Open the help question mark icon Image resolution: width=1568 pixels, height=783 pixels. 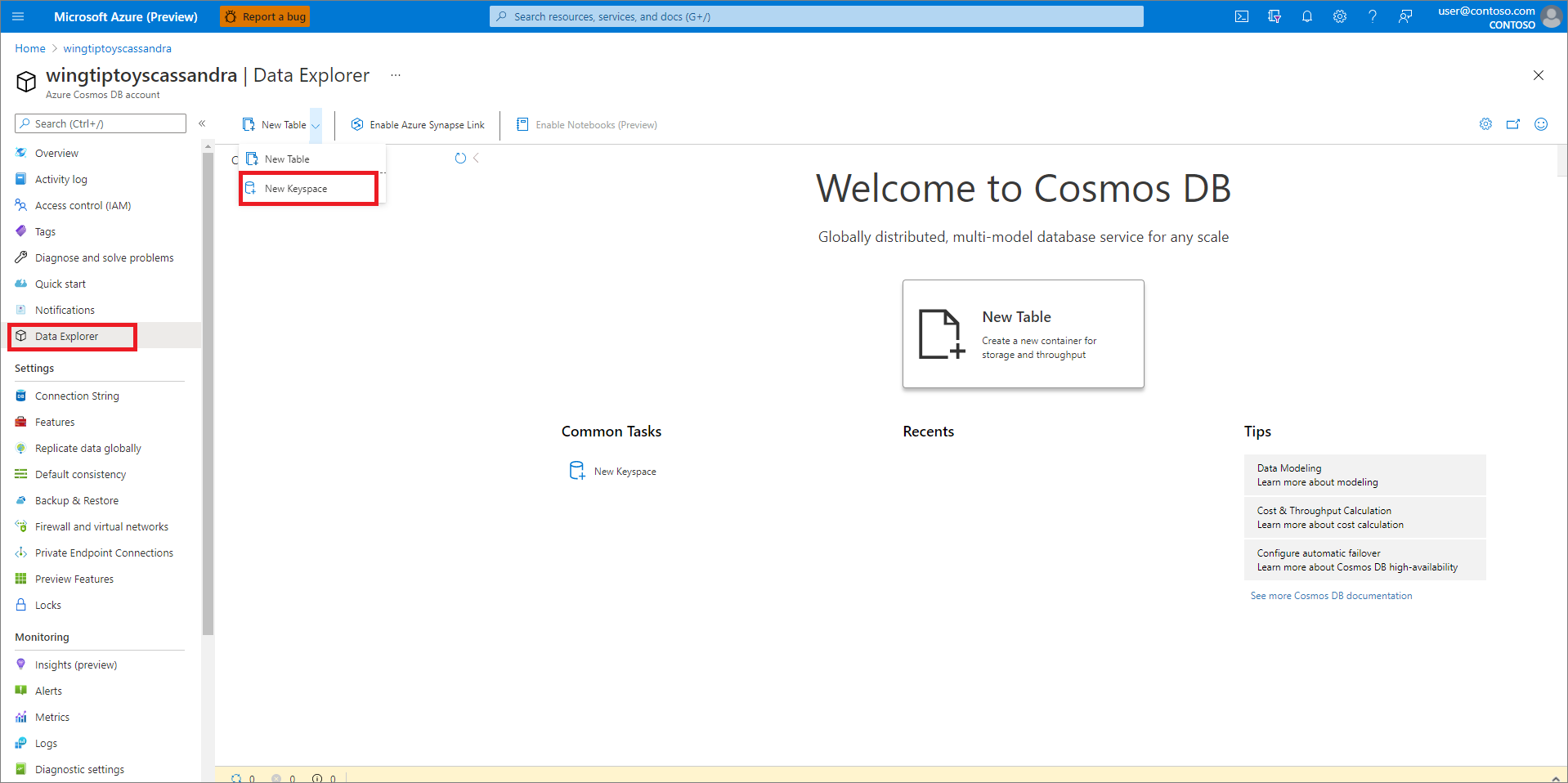click(x=1372, y=16)
